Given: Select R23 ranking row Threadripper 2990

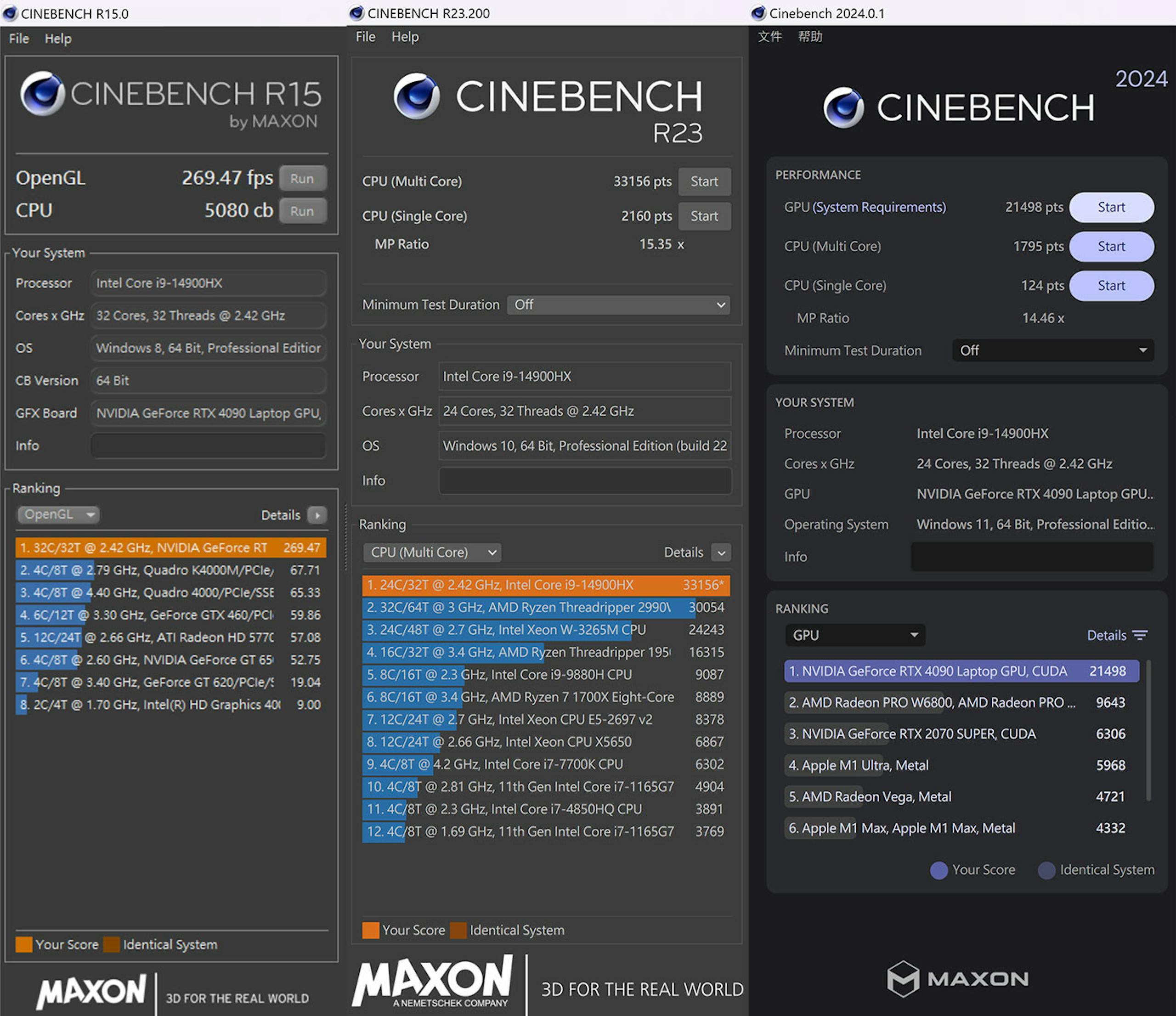Looking at the screenshot, I should click(x=546, y=607).
